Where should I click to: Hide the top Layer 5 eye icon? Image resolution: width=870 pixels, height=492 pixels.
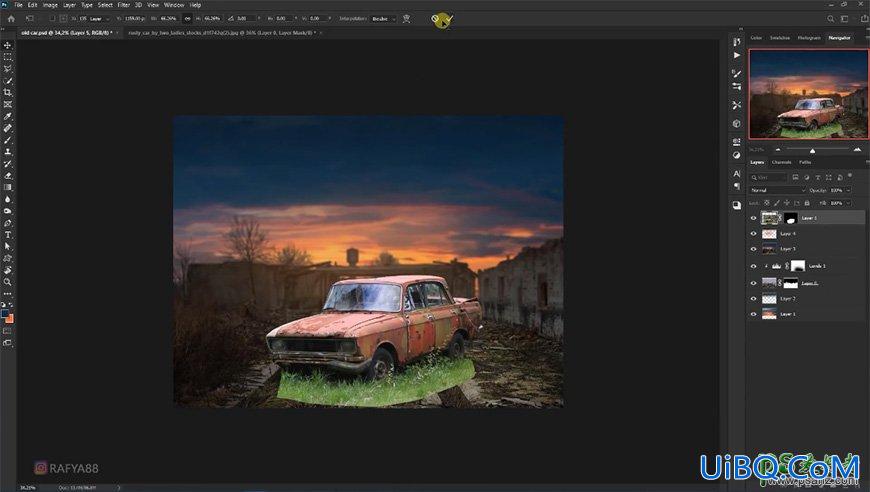753,218
